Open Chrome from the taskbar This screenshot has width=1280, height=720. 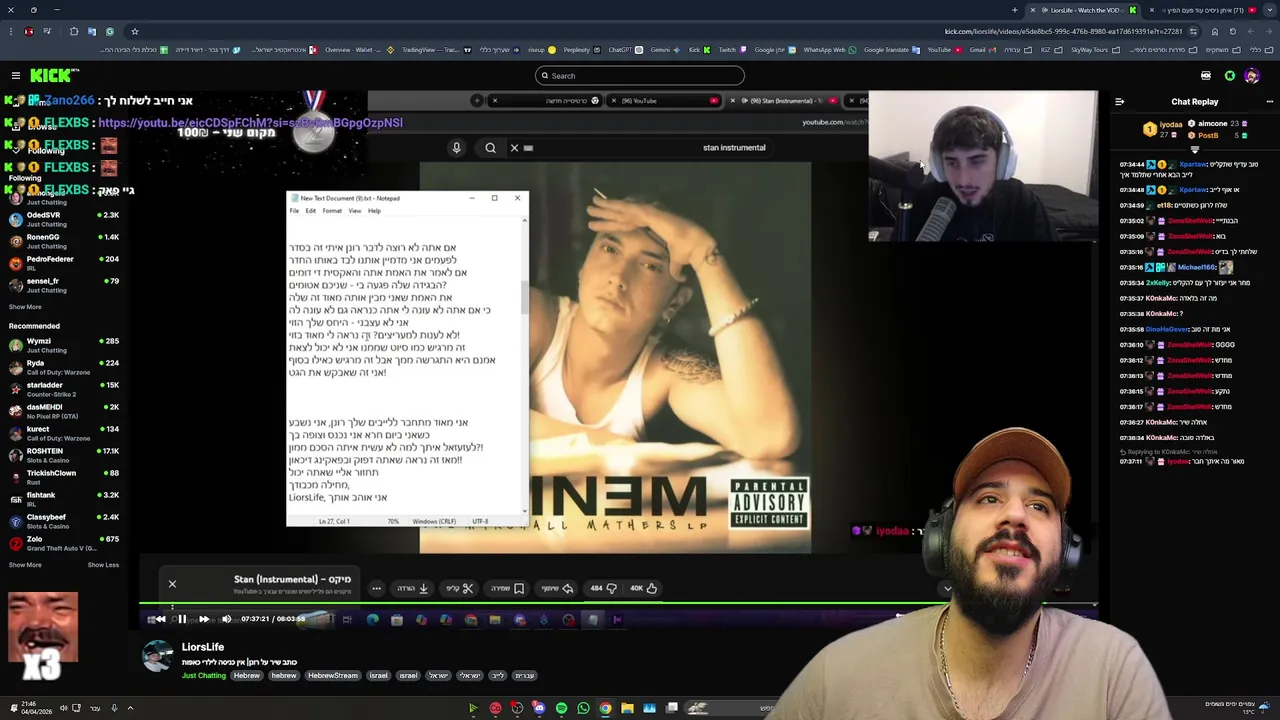[x=605, y=708]
